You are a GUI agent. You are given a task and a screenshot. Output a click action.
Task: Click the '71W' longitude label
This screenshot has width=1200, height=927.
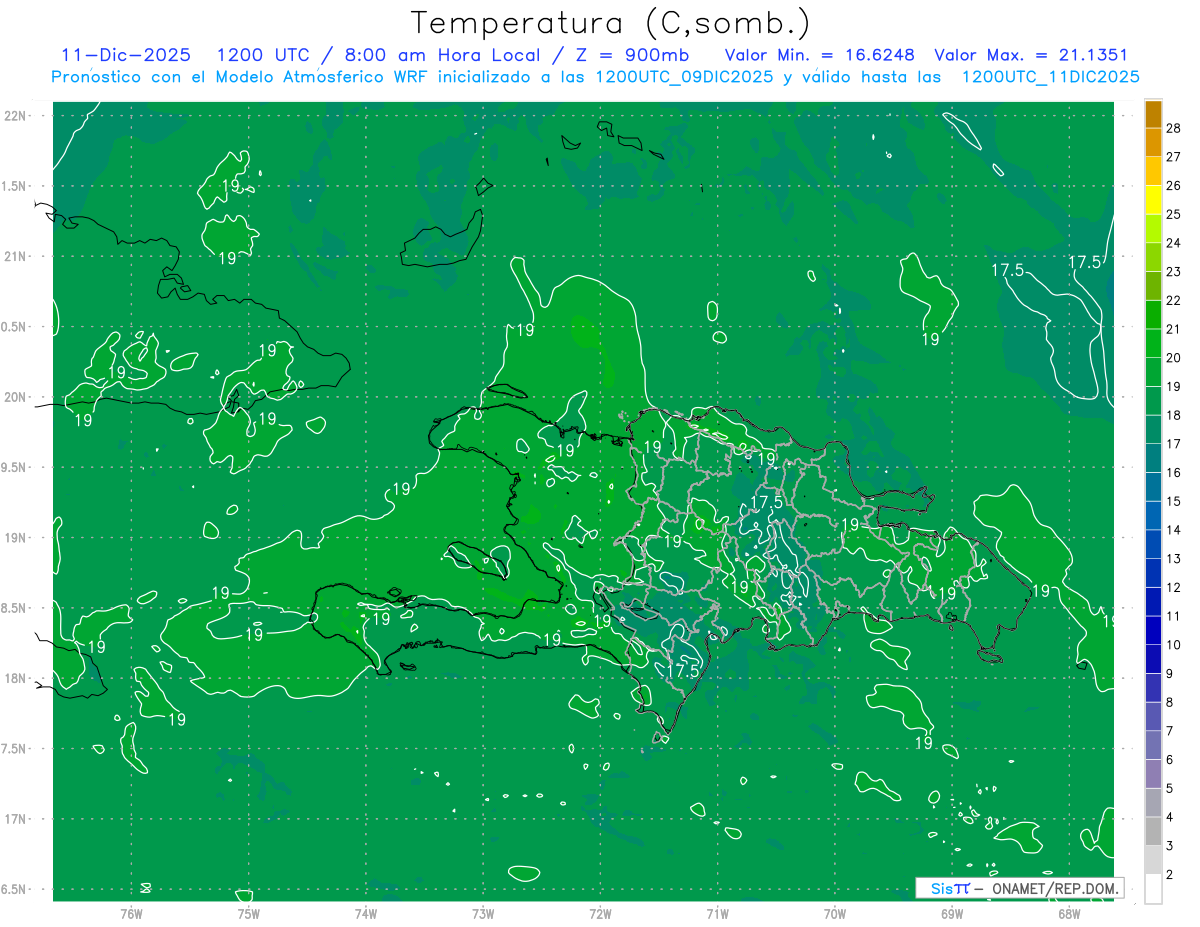point(717,913)
